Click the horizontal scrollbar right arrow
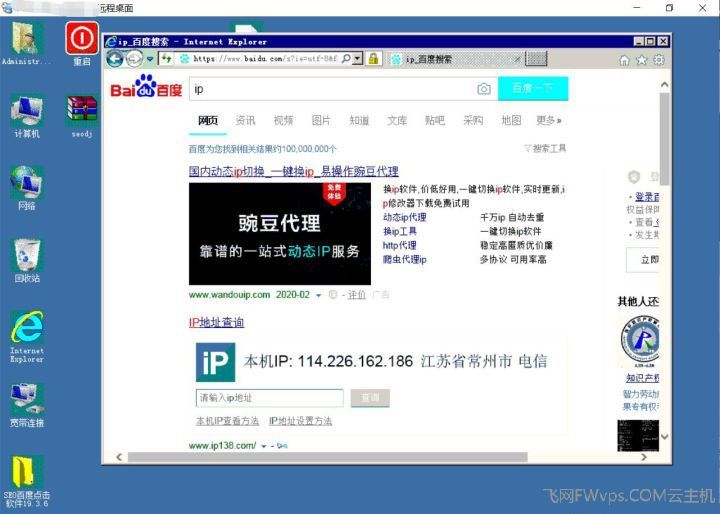720x514 pixels. click(x=644, y=457)
